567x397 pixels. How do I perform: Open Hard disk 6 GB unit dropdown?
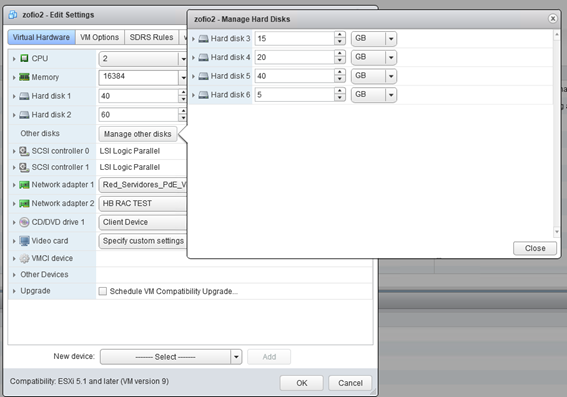coord(391,95)
